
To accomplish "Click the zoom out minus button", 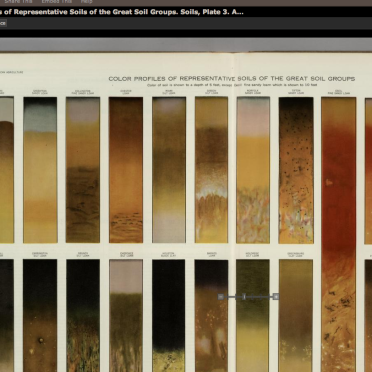I will coord(221,297).
